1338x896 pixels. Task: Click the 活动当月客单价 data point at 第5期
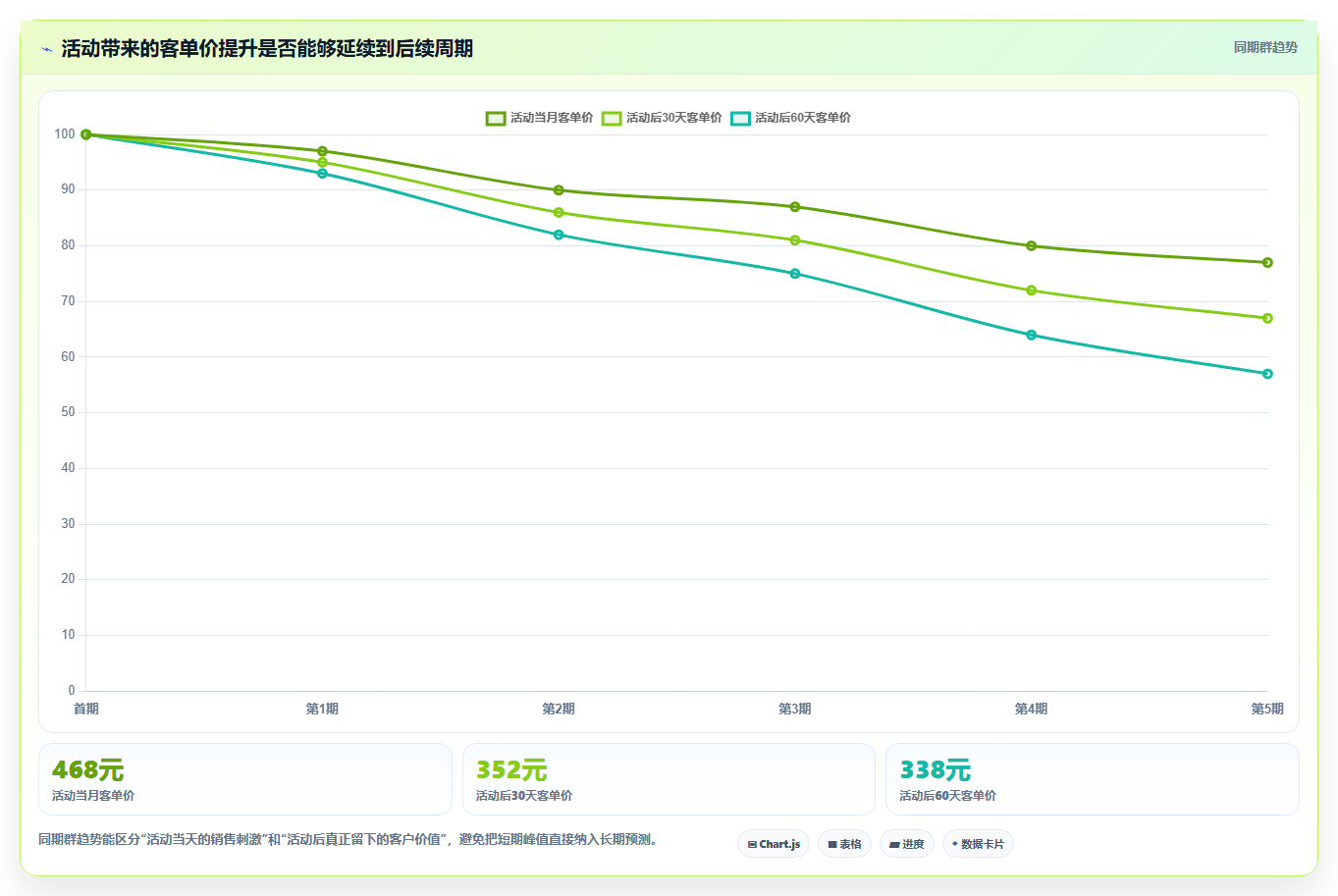[1267, 262]
